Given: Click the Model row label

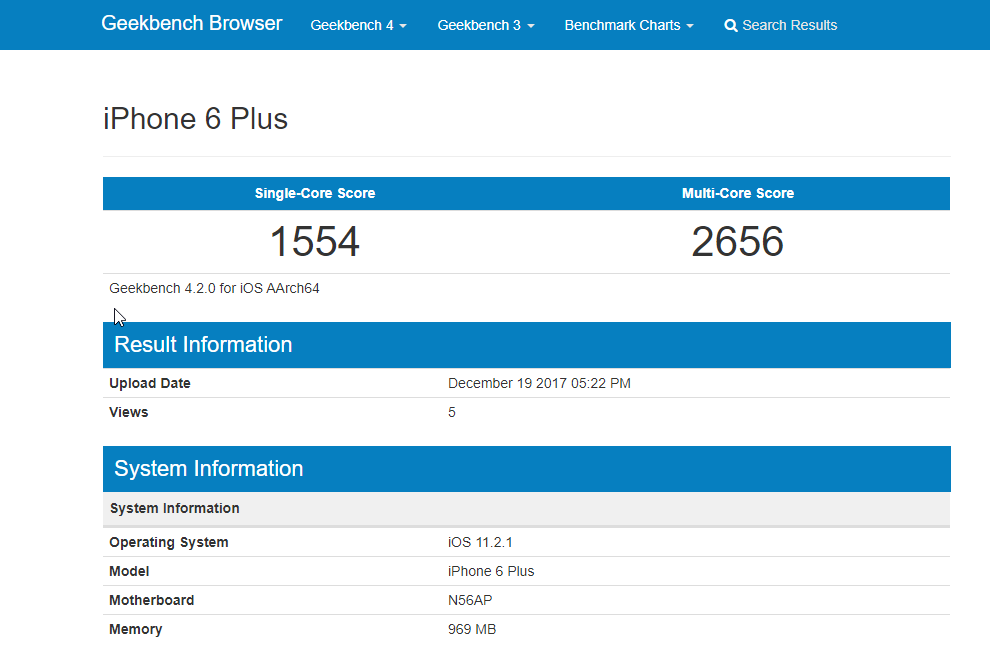Looking at the screenshot, I should click(129, 572).
